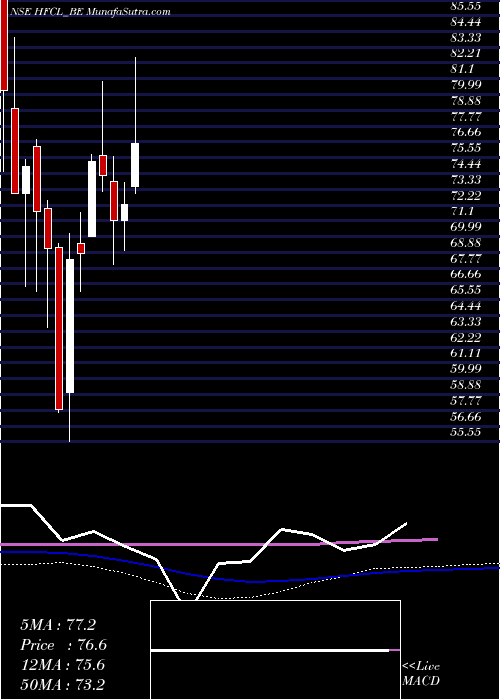500x700 pixels.
Task: Select the 81.1 price label
Action: pyautogui.click(x=463, y=69)
